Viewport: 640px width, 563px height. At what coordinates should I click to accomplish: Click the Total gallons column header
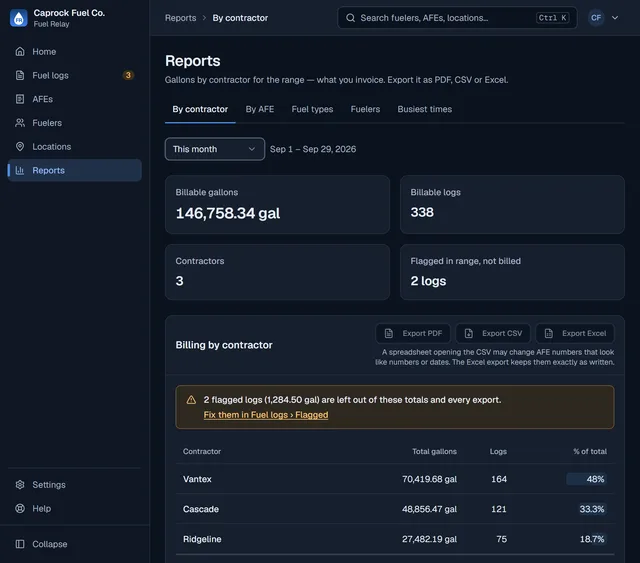(434, 451)
